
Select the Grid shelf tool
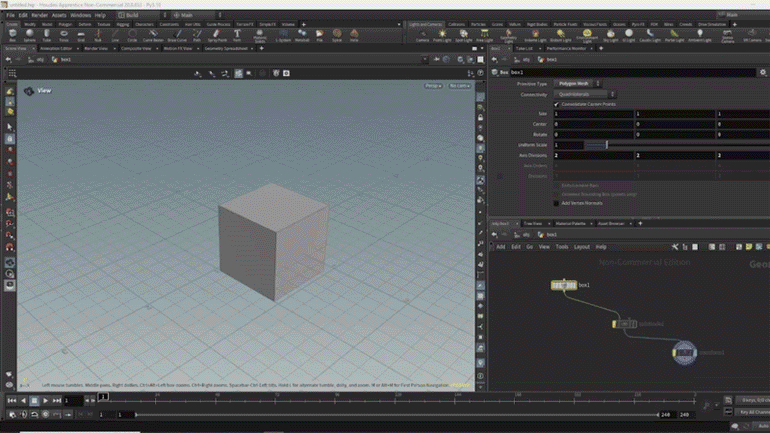[81, 35]
